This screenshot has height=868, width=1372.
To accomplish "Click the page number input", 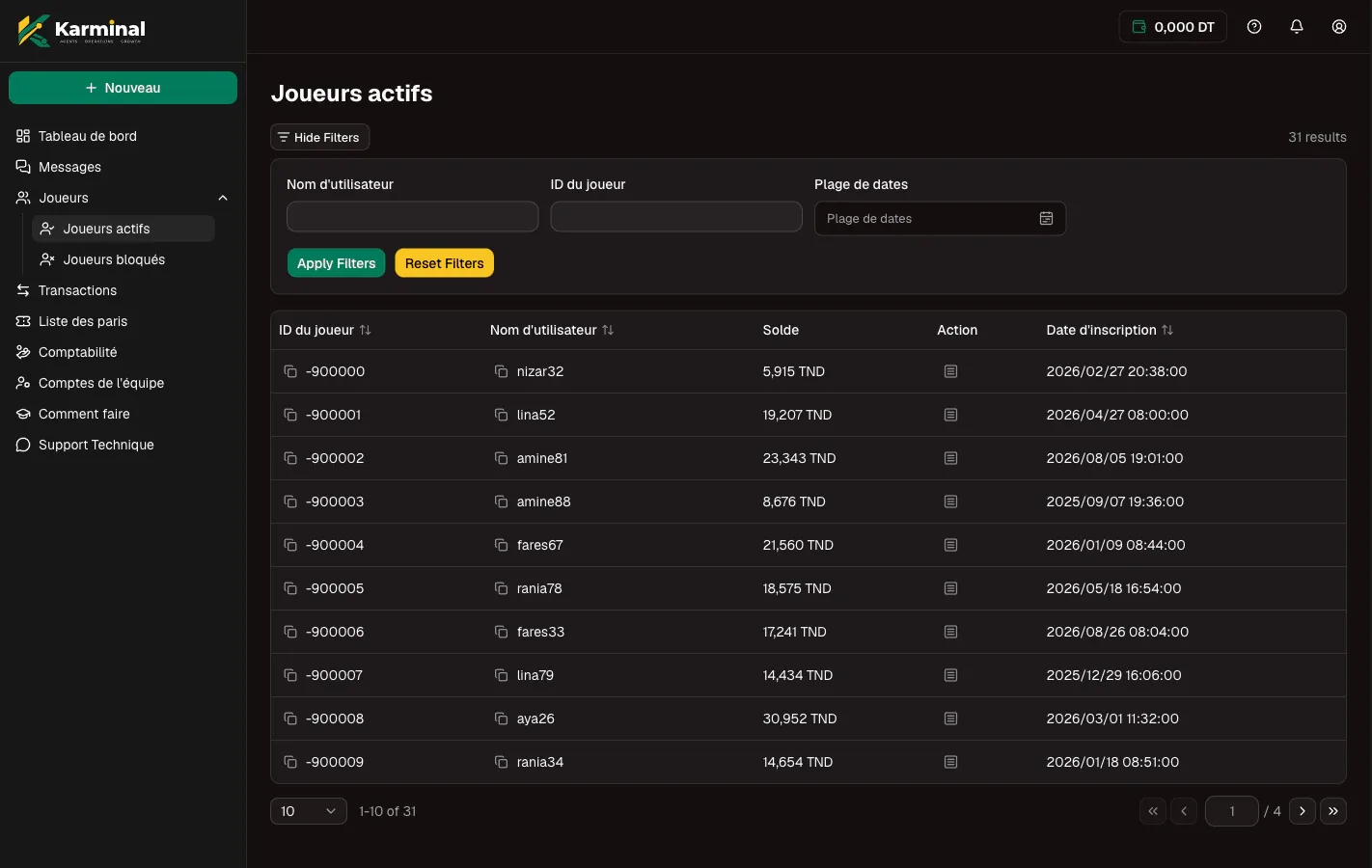I will [x=1232, y=811].
